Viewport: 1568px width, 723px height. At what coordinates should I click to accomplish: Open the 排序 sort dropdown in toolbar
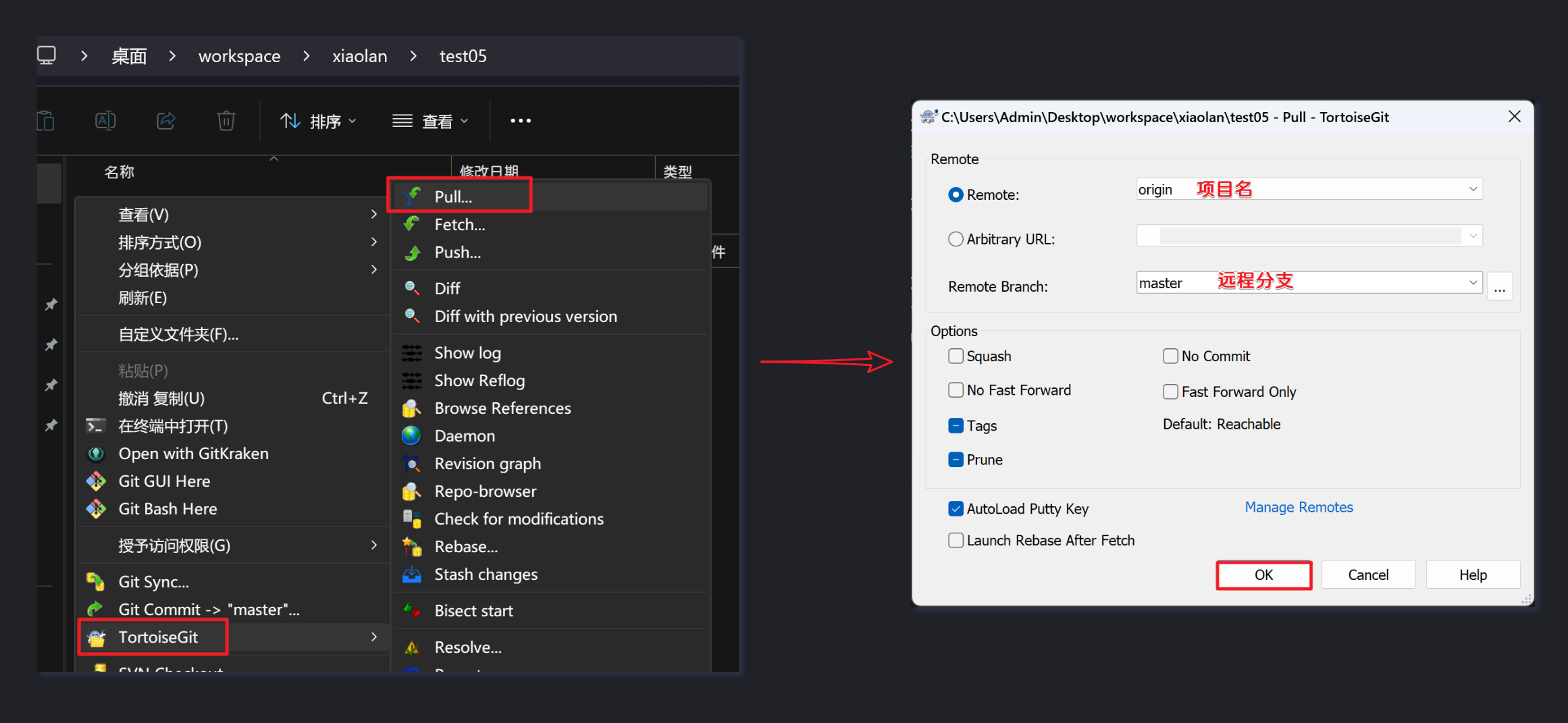[x=318, y=122]
